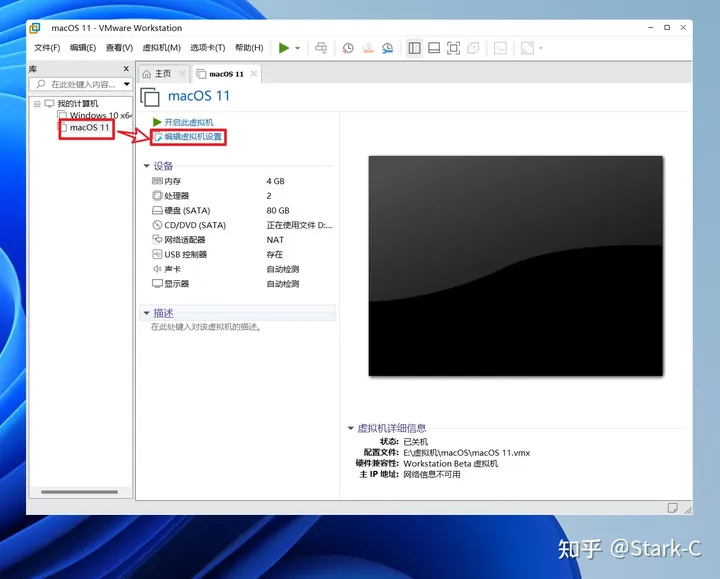The height and width of the screenshot is (579, 720).
Task: Click the memory chip icon next to 内存
Action: coord(157,181)
